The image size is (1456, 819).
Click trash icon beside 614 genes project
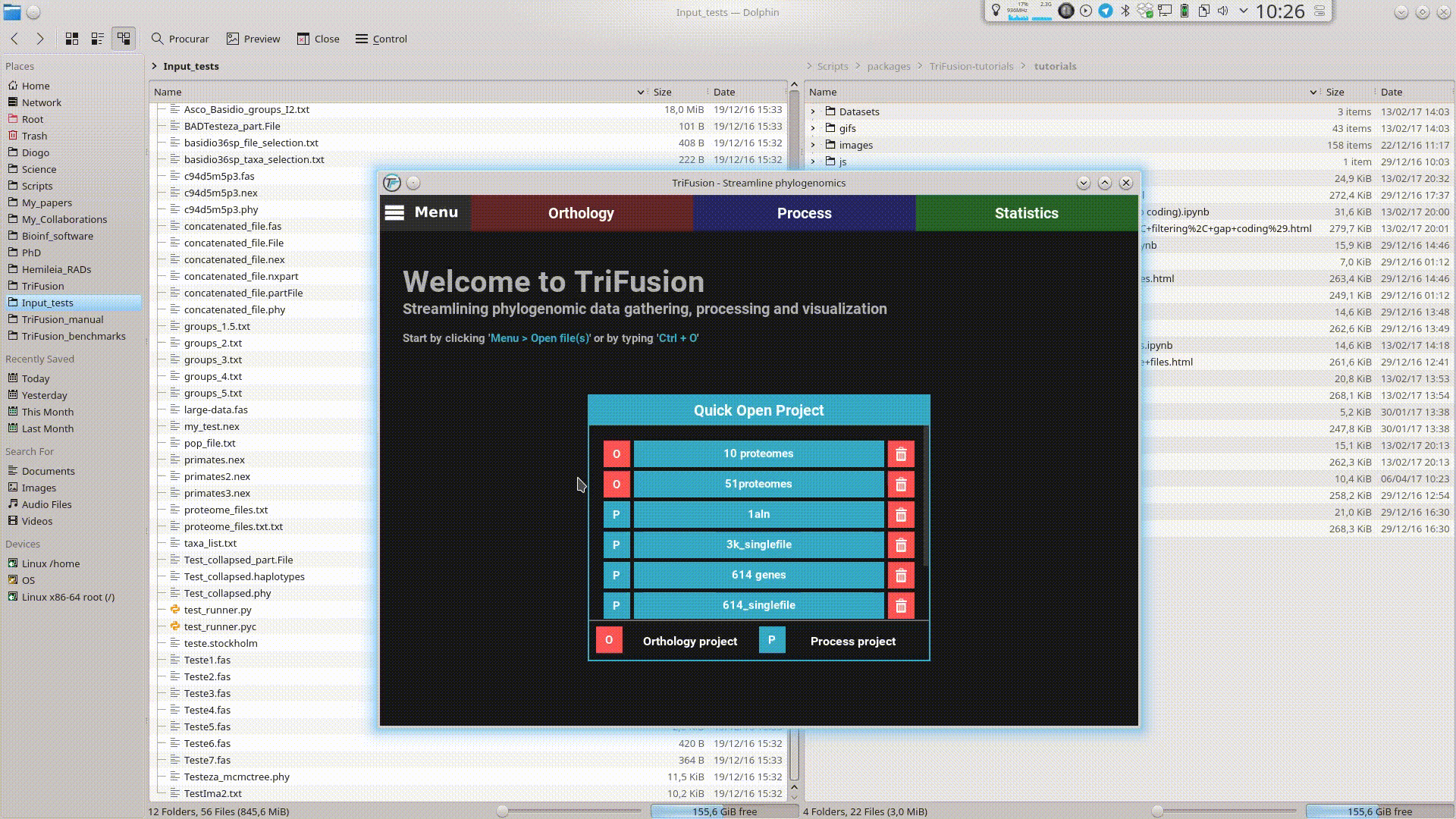pos(901,576)
